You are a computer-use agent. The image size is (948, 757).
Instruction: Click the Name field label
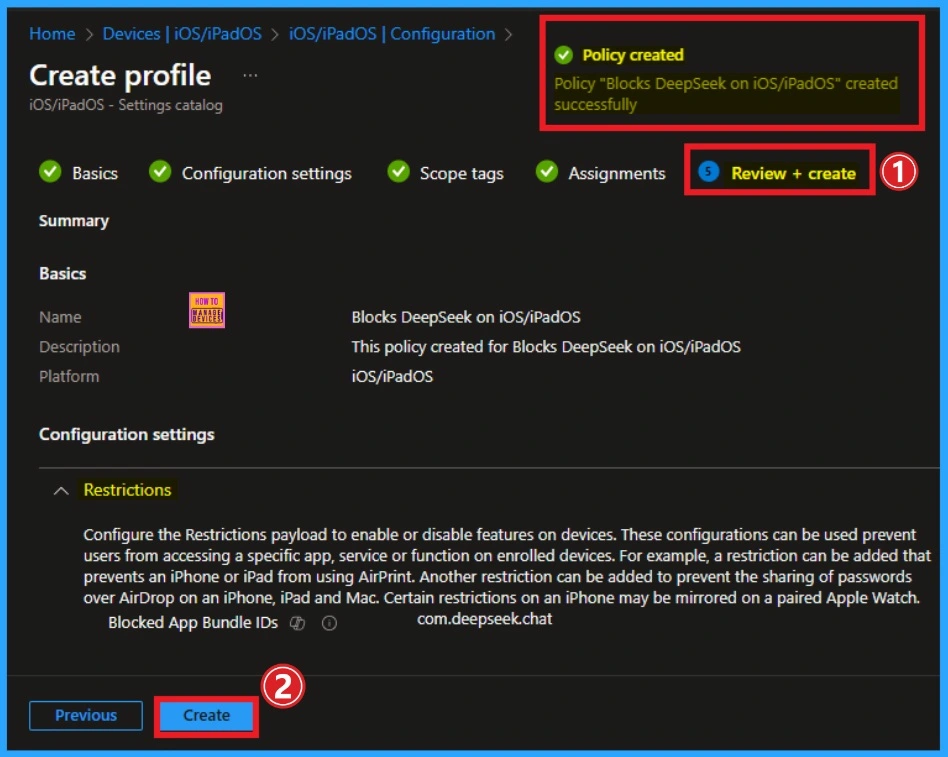[x=60, y=317]
